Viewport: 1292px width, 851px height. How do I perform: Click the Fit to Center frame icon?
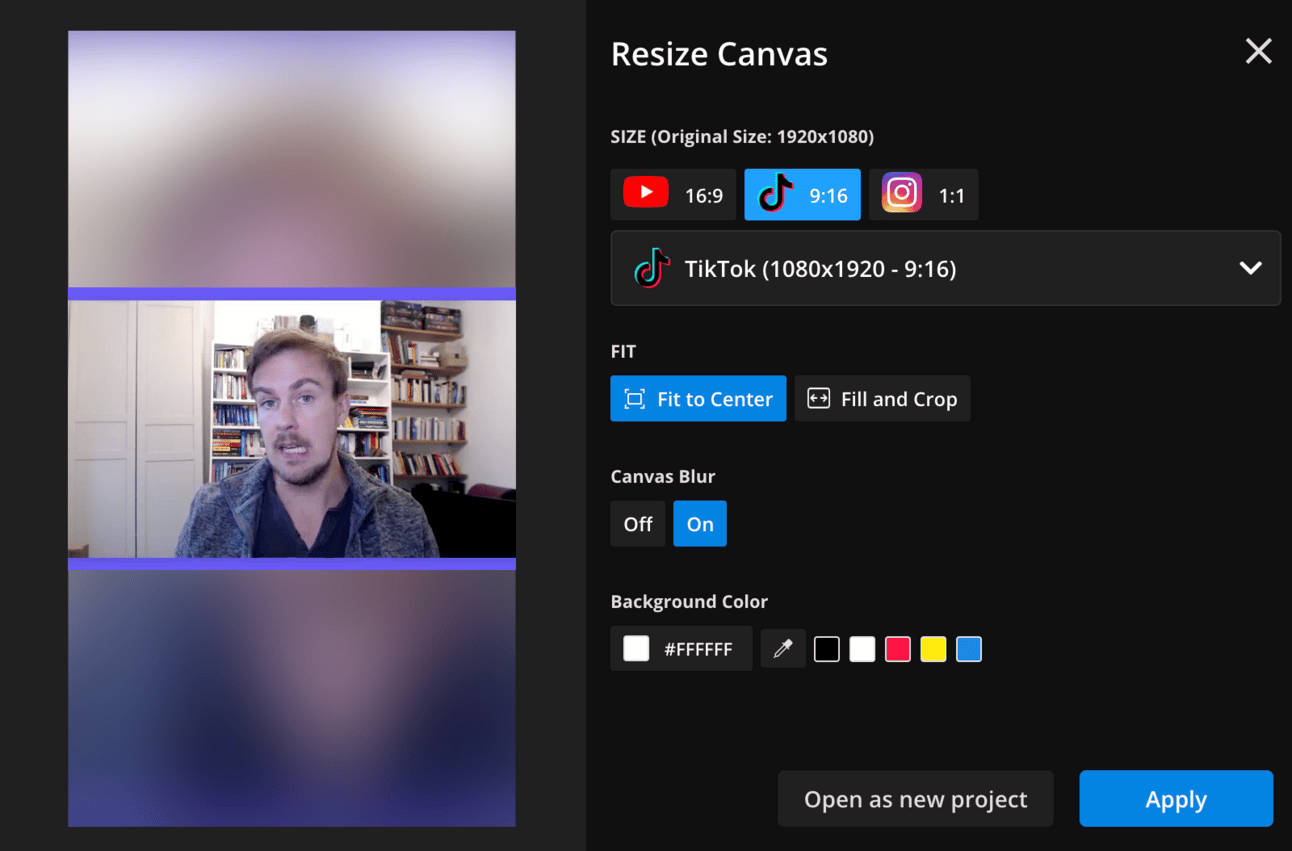pyautogui.click(x=634, y=399)
